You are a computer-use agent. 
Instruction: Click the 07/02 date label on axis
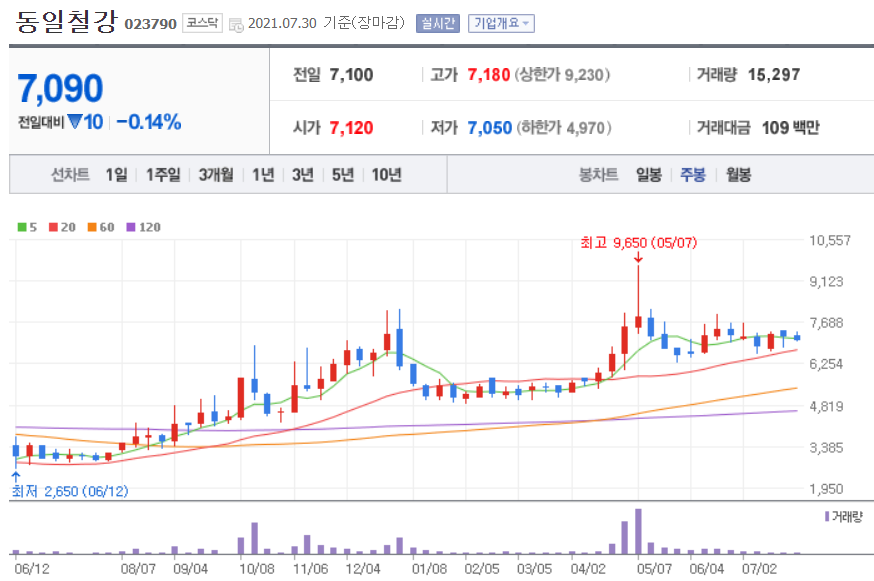(759, 569)
